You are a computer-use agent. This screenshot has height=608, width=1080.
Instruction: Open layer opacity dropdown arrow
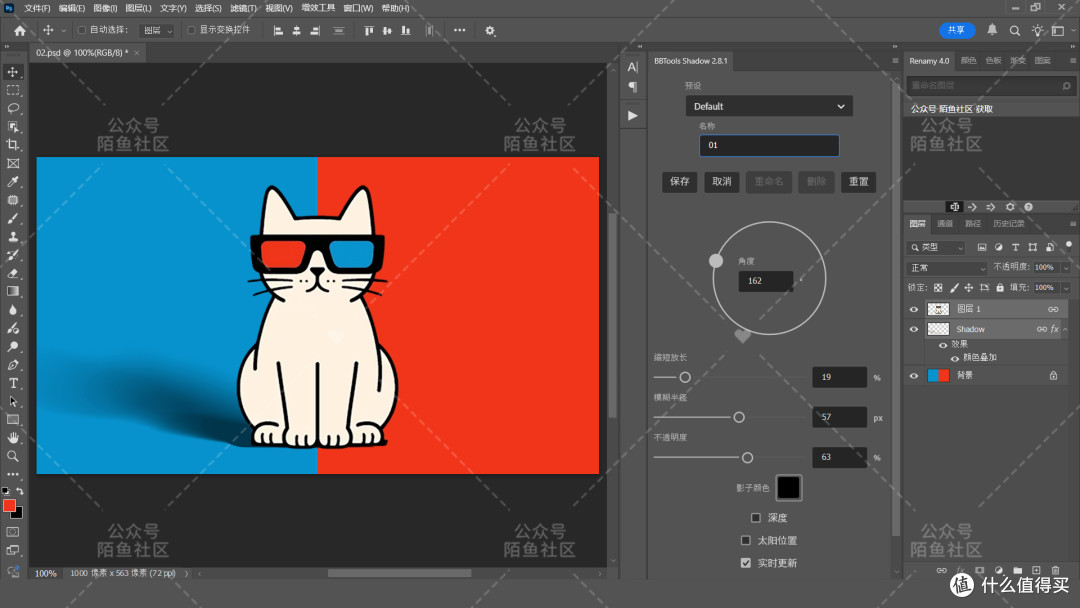[x=1066, y=267]
